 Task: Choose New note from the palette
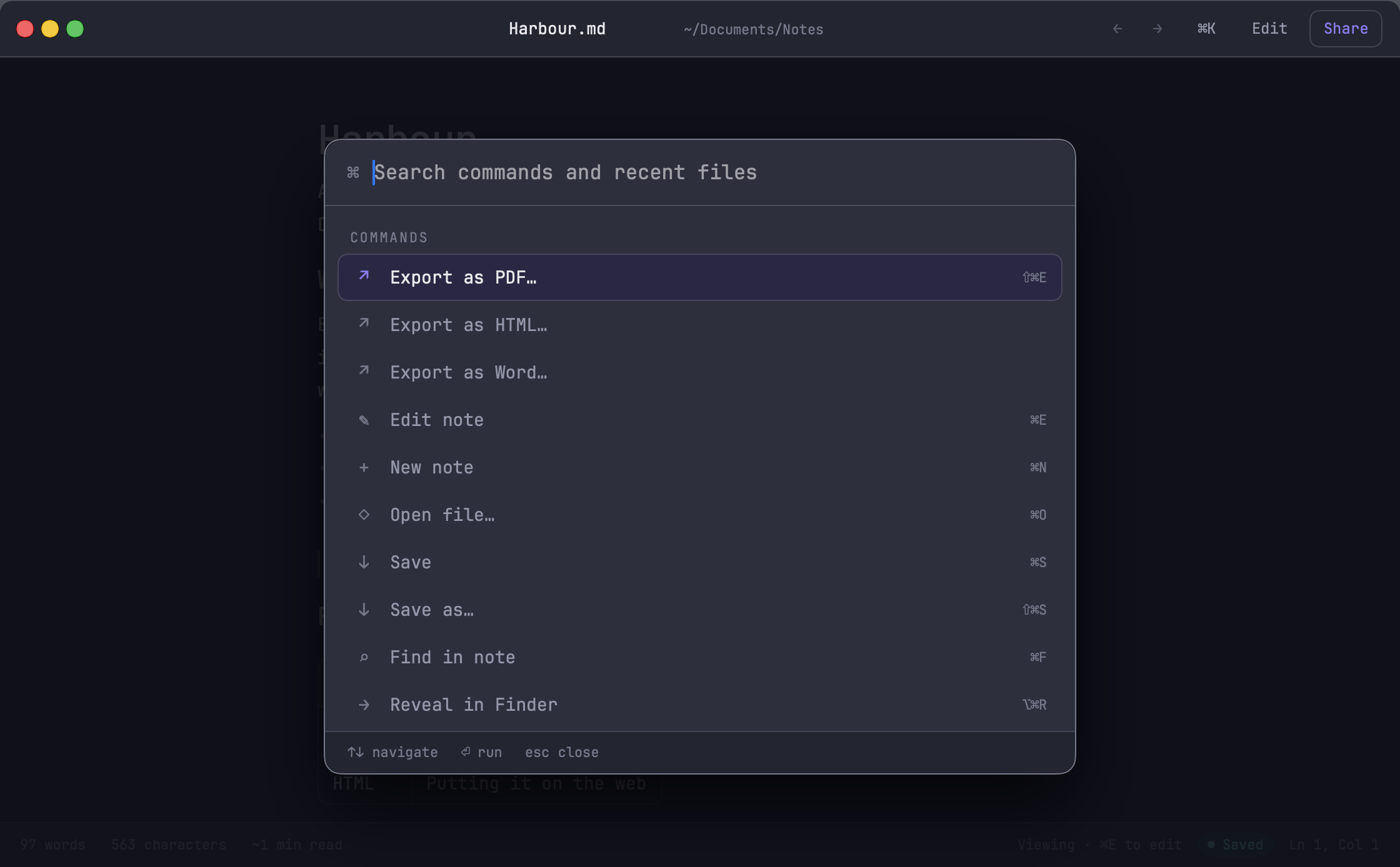click(700, 467)
